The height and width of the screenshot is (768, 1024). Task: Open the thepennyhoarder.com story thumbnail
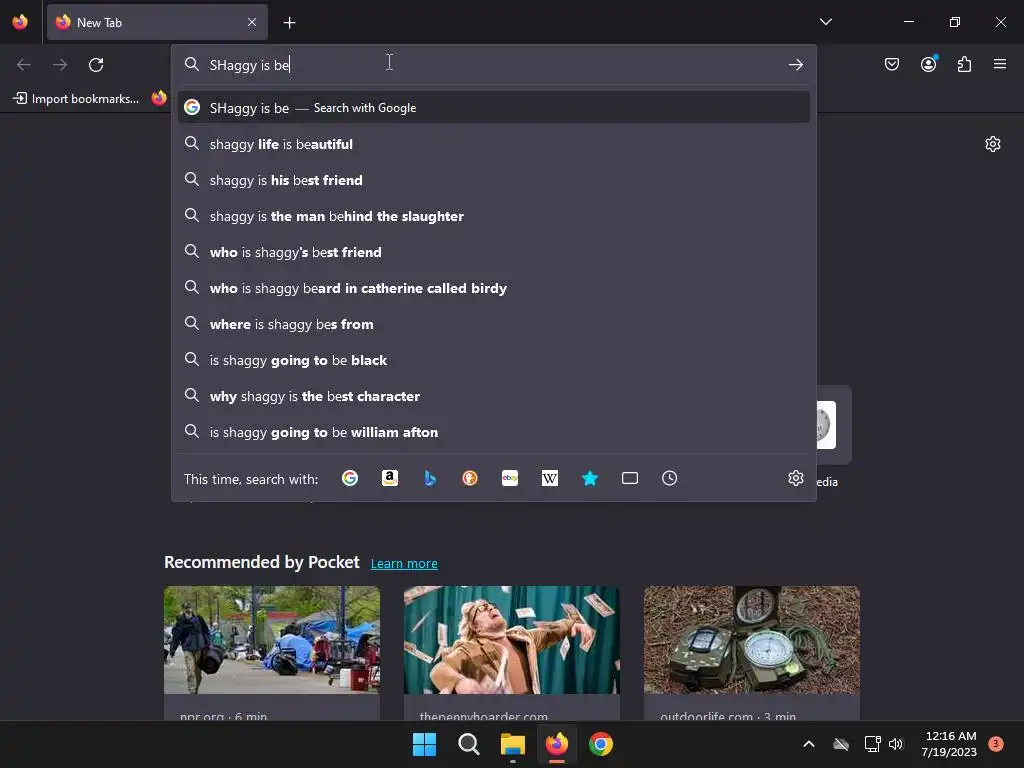tap(511, 640)
